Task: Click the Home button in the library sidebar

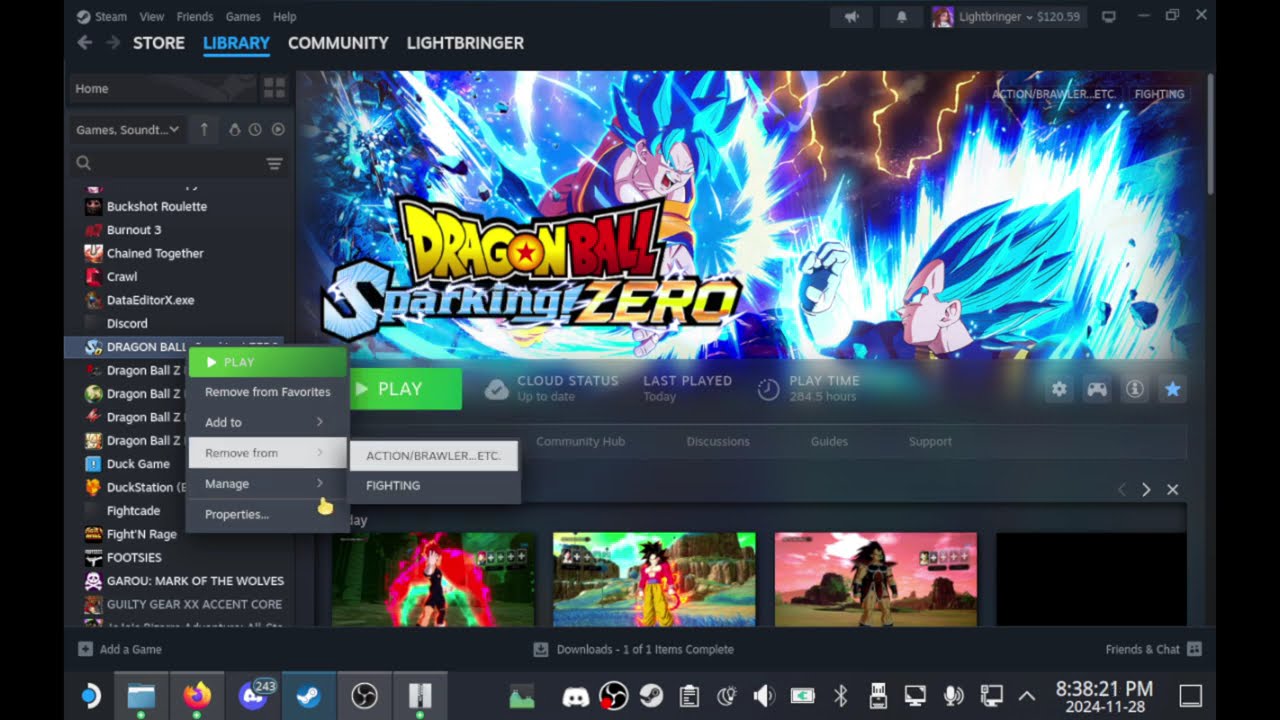Action: click(163, 89)
